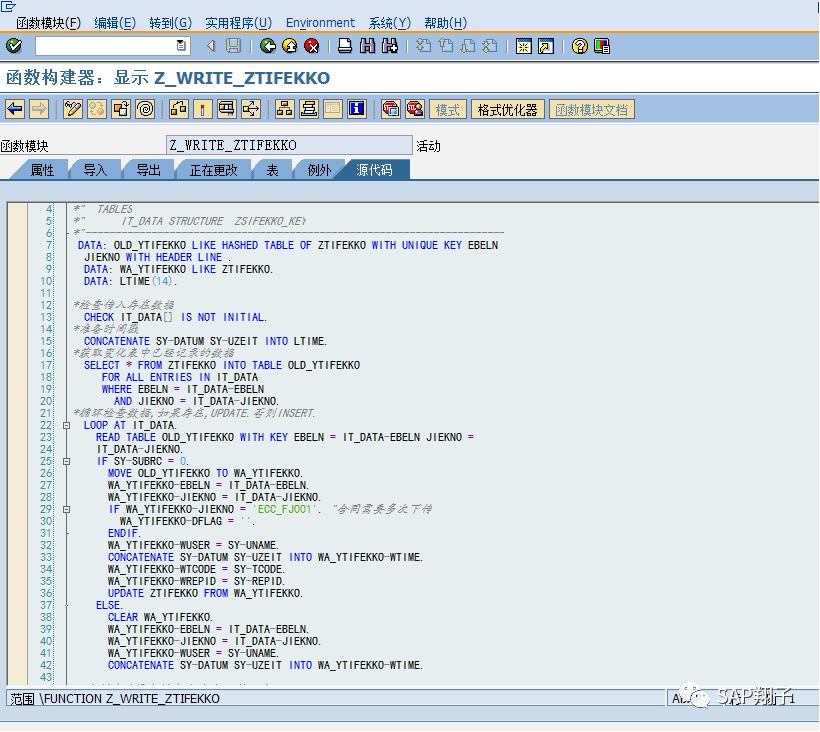
Task: Click the 函数模块文档 button
Action: pyautogui.click(x=591, y=110)
